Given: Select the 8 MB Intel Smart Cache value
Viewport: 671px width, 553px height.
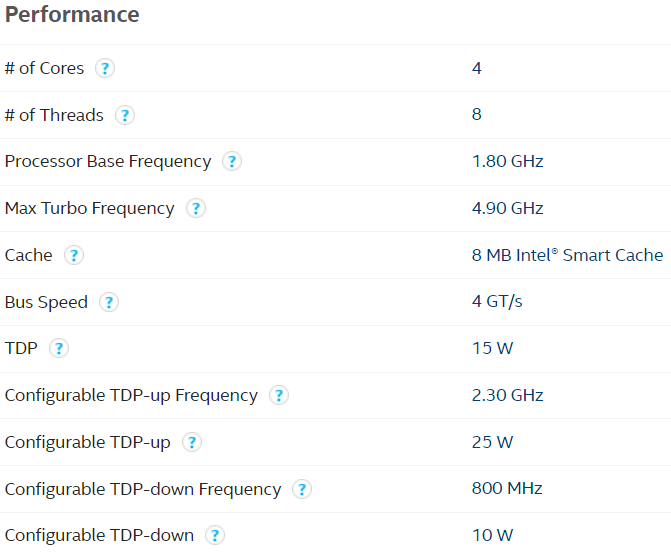Looking at the screenshot, I should point(567,255).
